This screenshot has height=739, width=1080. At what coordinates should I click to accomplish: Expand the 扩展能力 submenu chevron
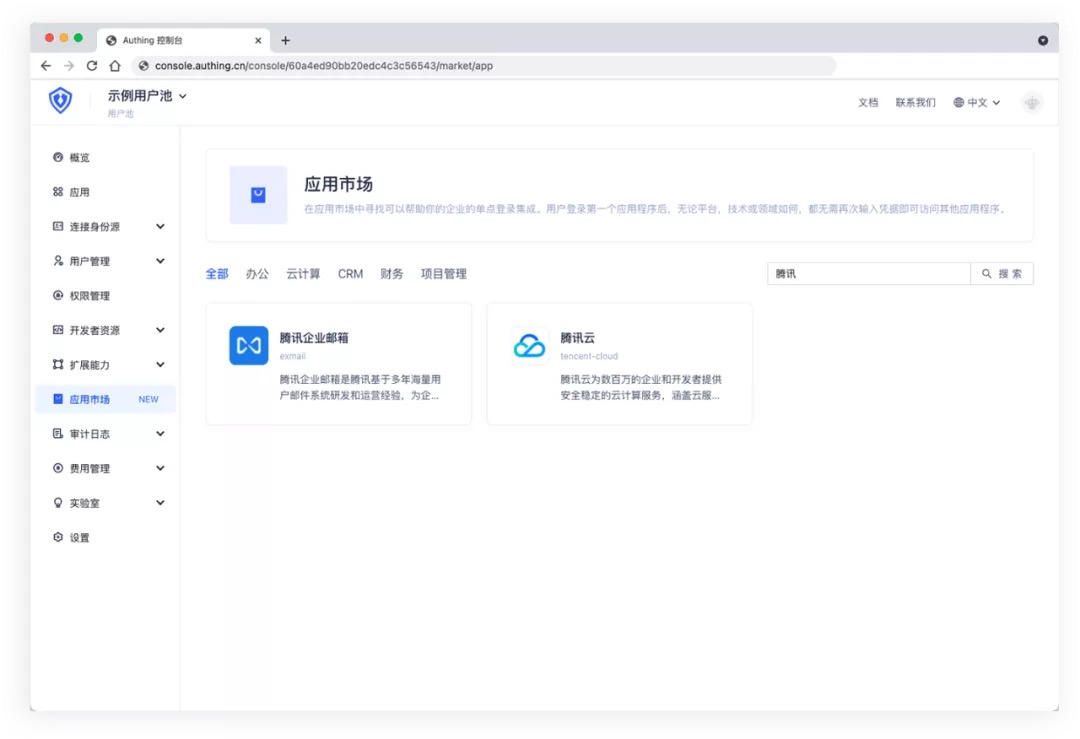pos(160,364)
